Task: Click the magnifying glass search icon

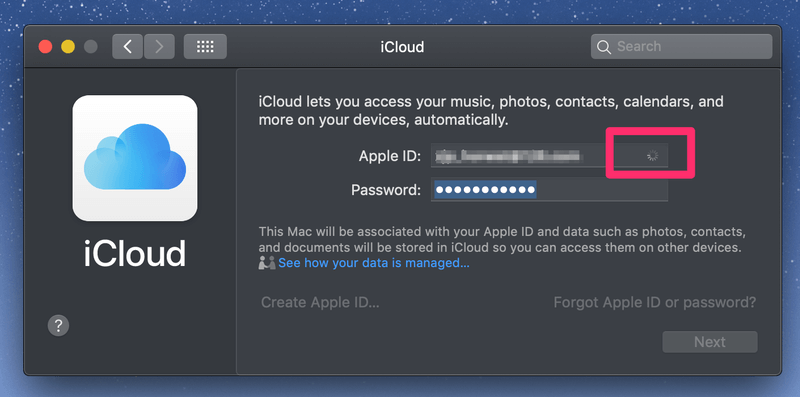Action: coord(604,47)
